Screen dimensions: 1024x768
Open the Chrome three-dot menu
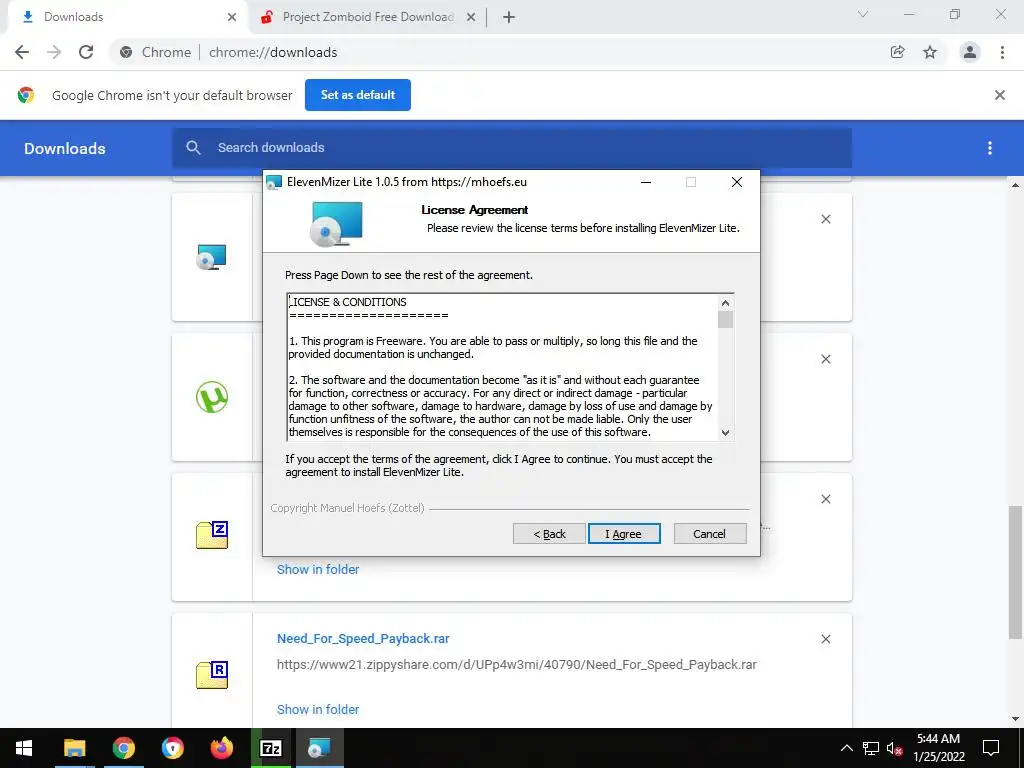click(1002, 52)
